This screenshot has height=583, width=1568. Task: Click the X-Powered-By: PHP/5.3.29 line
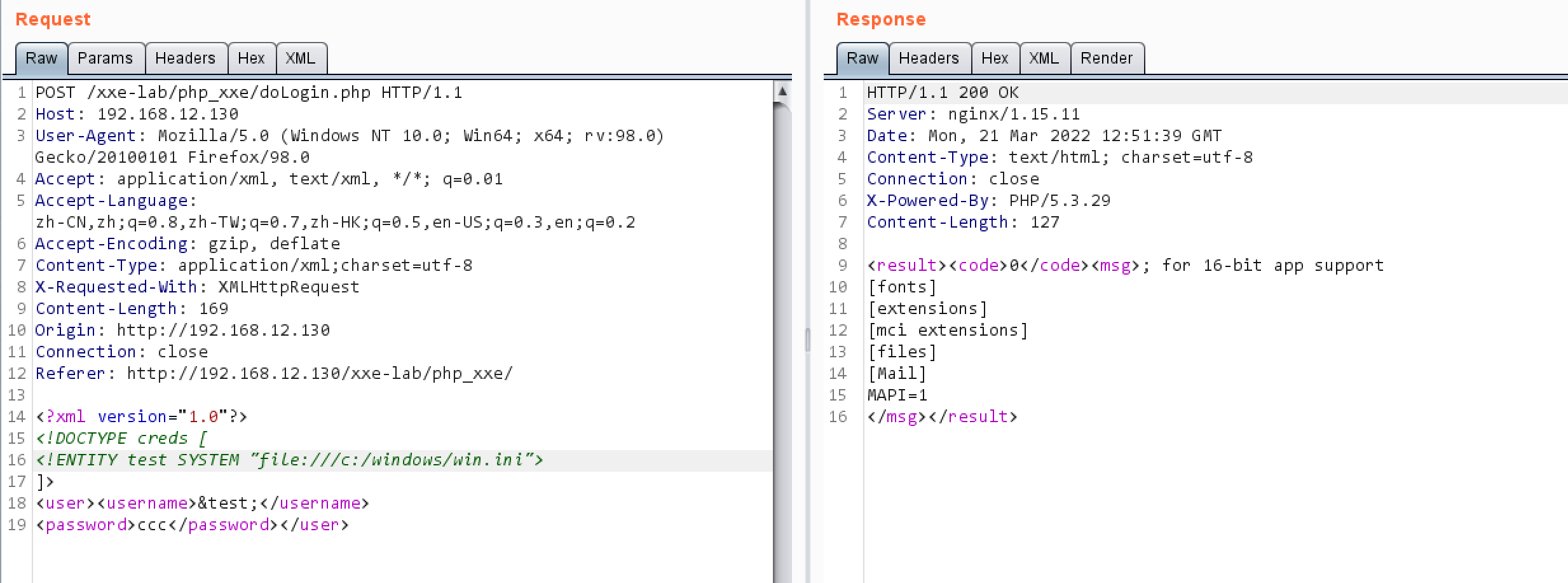click(988, 201)
